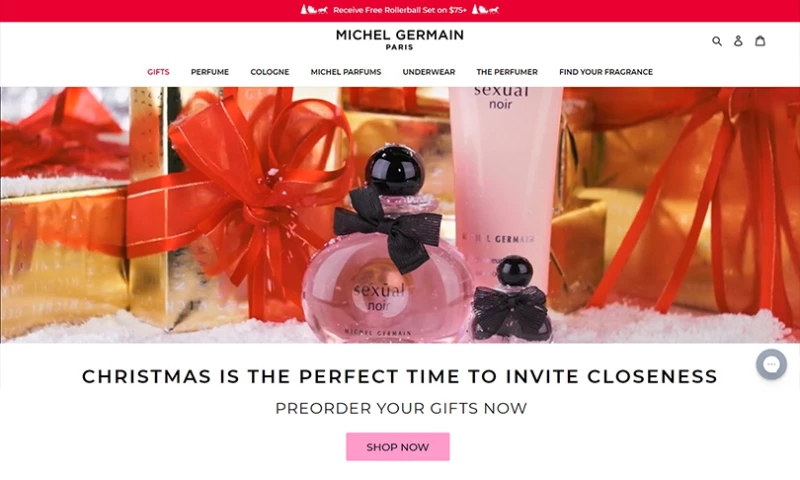The height and width of the screenshot is (480, 800).
Task: Visit The Perfumer page
Action: pos(507,72)
